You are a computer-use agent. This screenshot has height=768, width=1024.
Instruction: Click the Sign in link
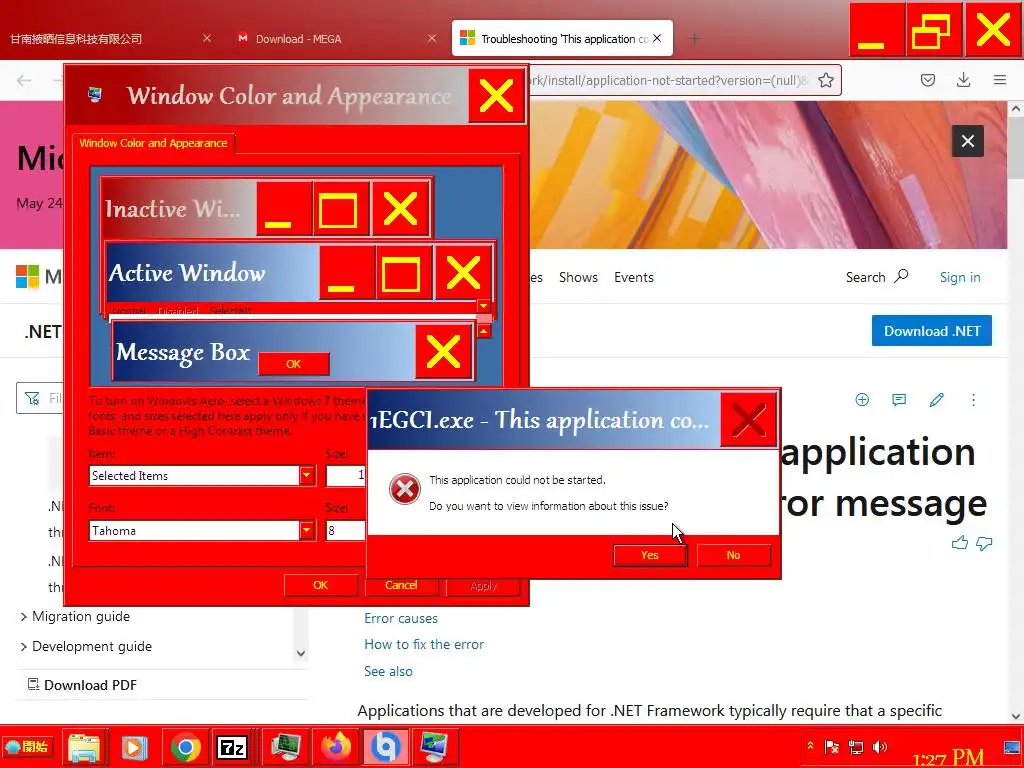tap(960, 277)
